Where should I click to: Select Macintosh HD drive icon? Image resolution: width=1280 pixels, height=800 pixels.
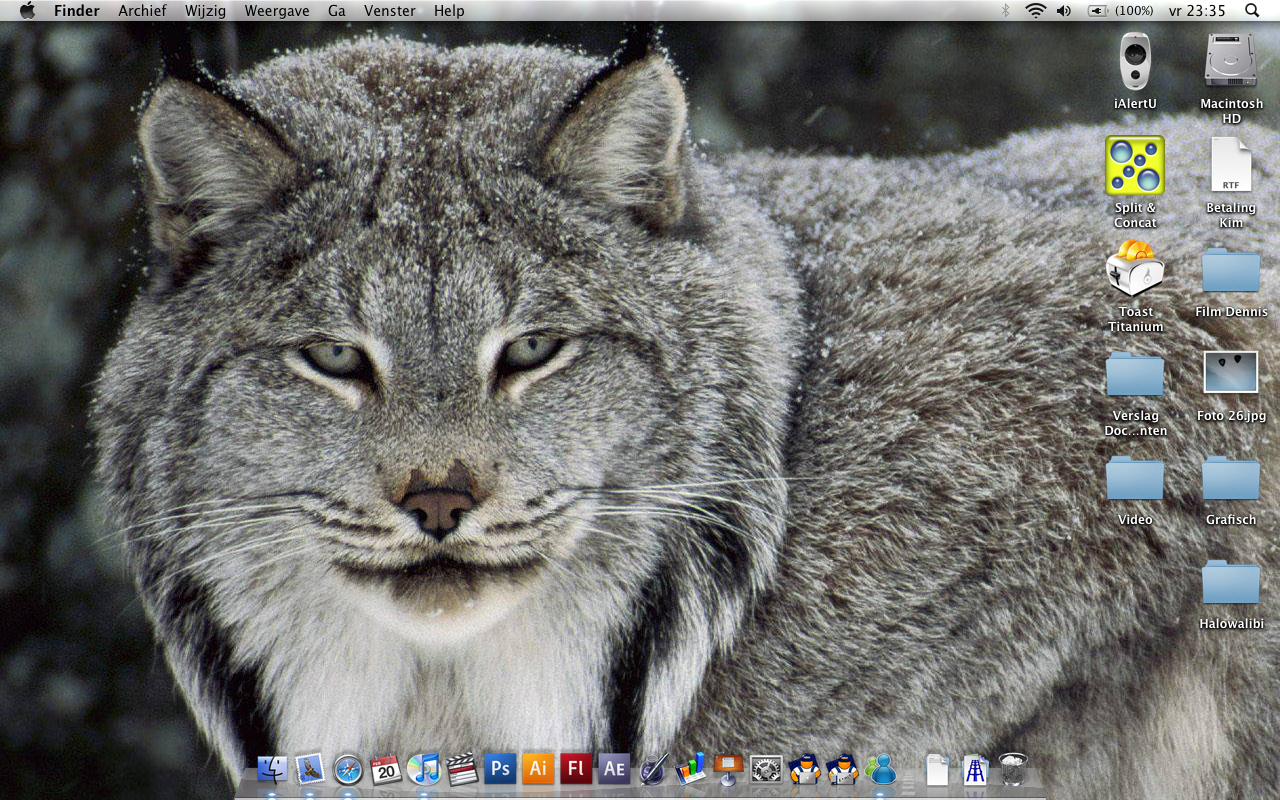tap(1231, 78)
